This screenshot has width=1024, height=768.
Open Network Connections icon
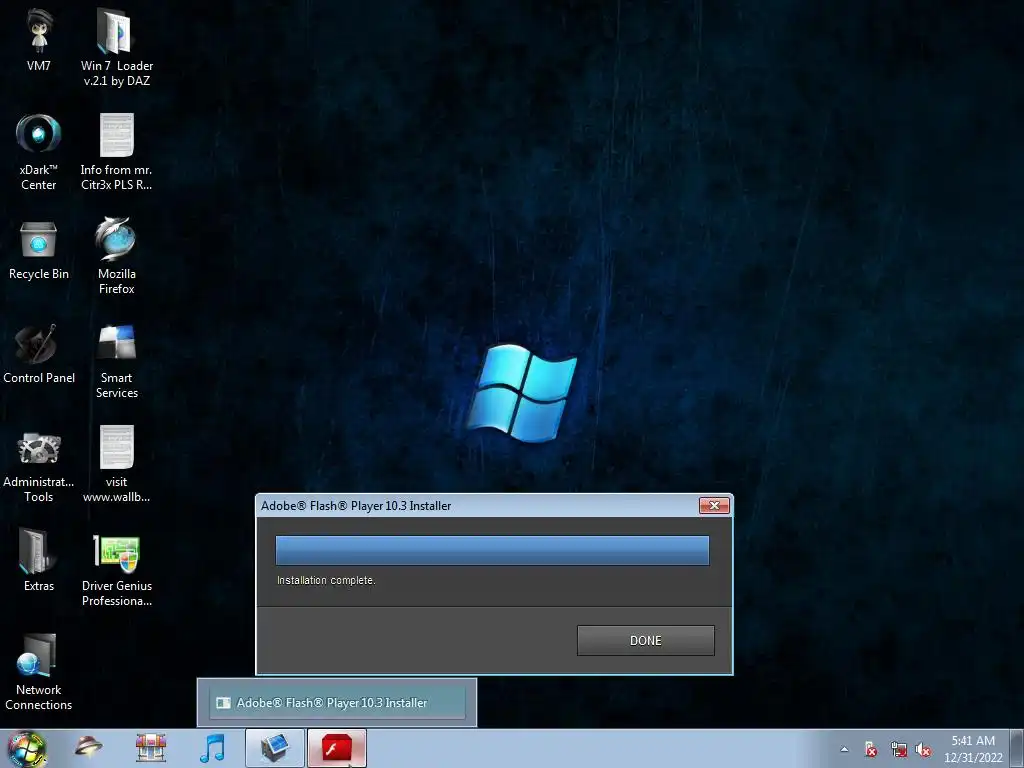39,671
